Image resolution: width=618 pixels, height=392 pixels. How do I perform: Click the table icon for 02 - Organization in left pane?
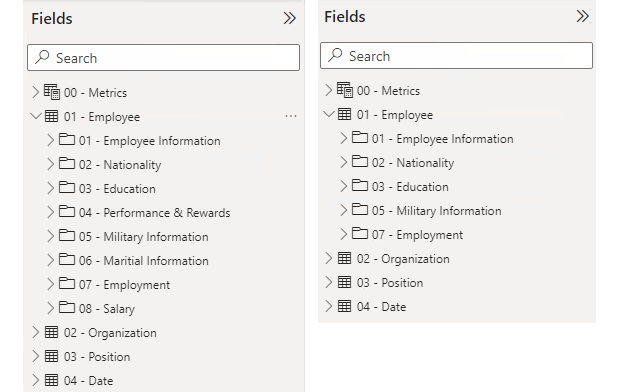click(51, 333)
